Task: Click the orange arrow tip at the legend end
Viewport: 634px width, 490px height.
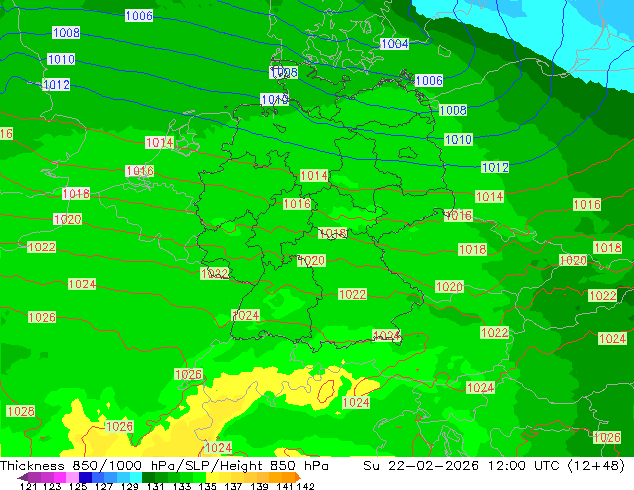Action: click(x=298, y=477)
